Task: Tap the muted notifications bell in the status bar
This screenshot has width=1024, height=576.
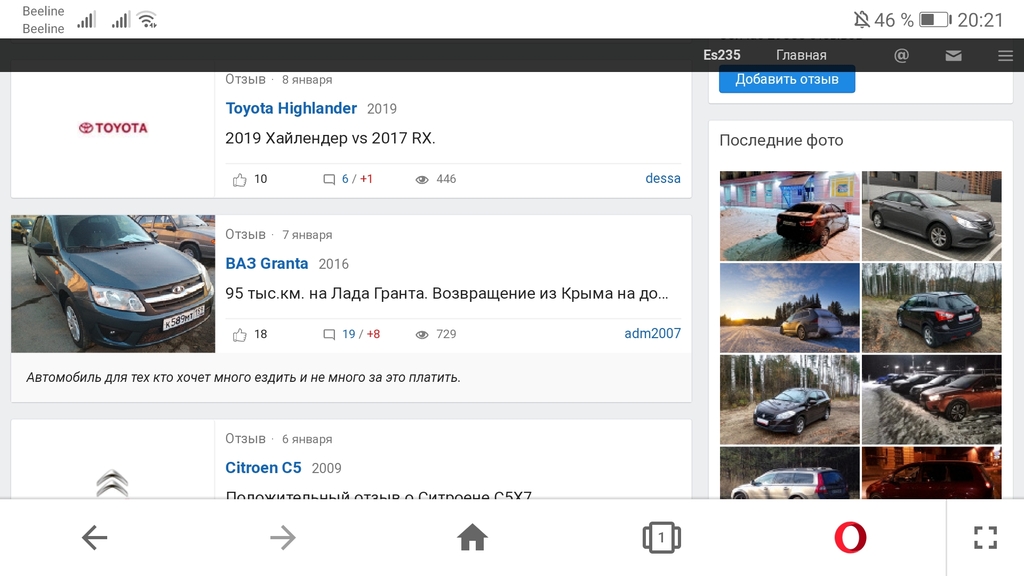Action: pos(861,20)
